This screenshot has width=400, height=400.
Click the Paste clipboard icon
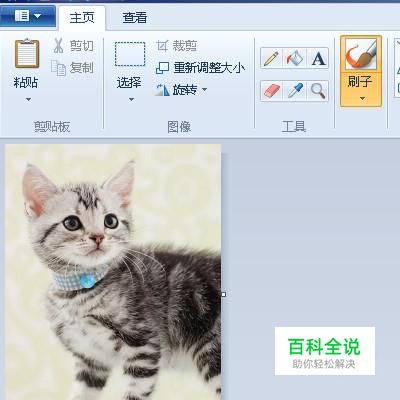click(x=27, y=54)
